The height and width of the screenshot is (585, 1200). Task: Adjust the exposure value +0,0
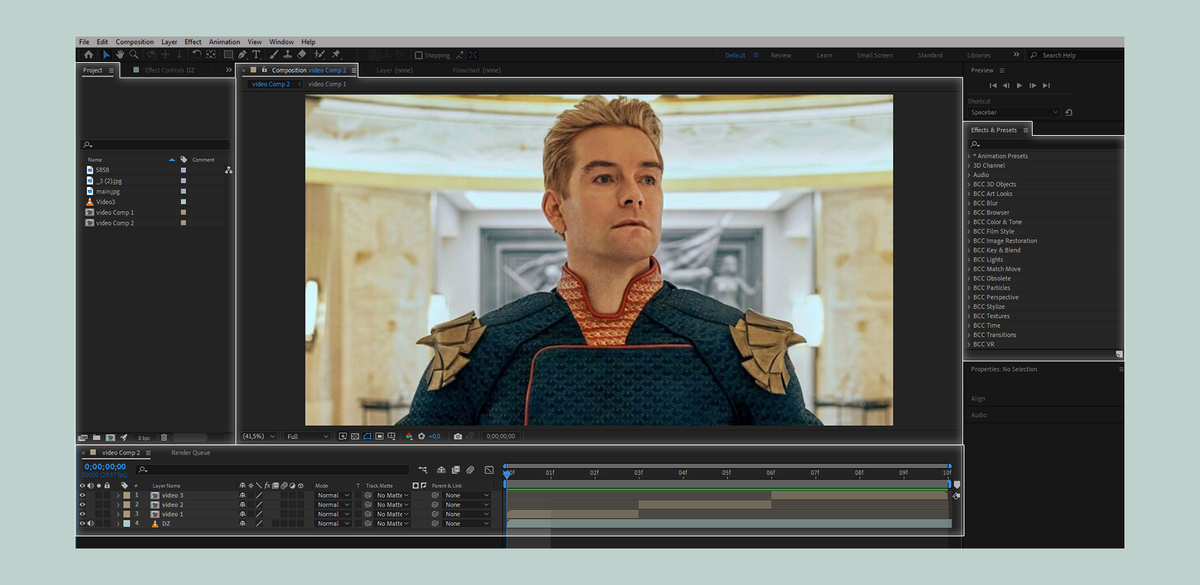(434, 436)
